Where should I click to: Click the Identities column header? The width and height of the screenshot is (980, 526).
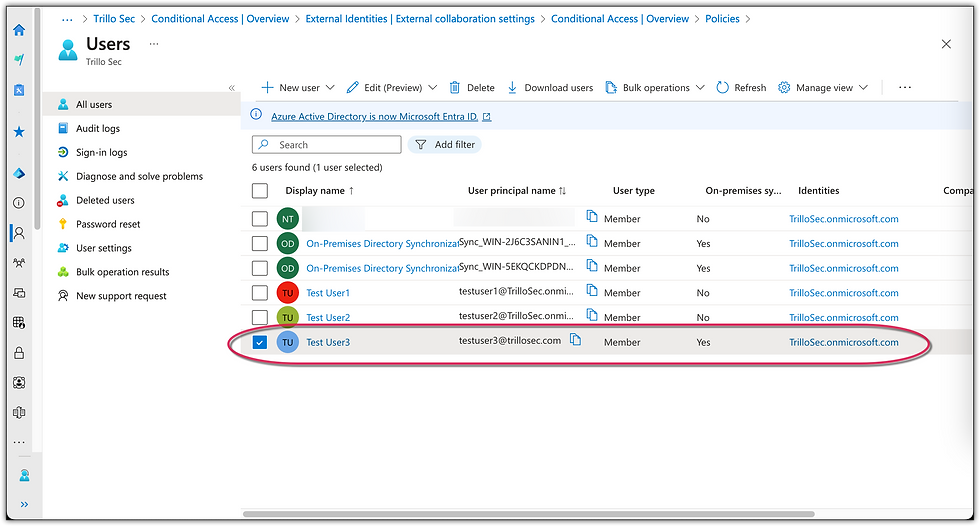818,191
